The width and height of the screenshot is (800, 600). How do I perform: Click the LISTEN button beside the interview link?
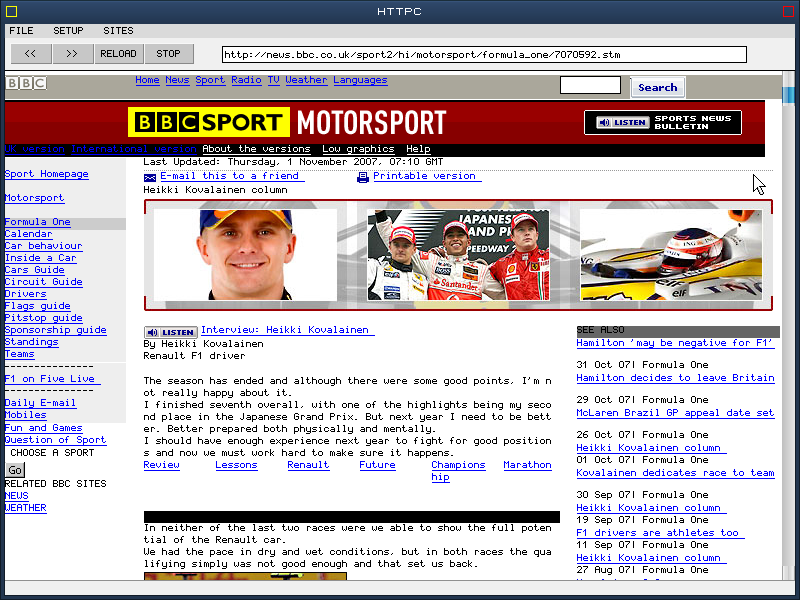pyautogui.click(x=170, y=332)
